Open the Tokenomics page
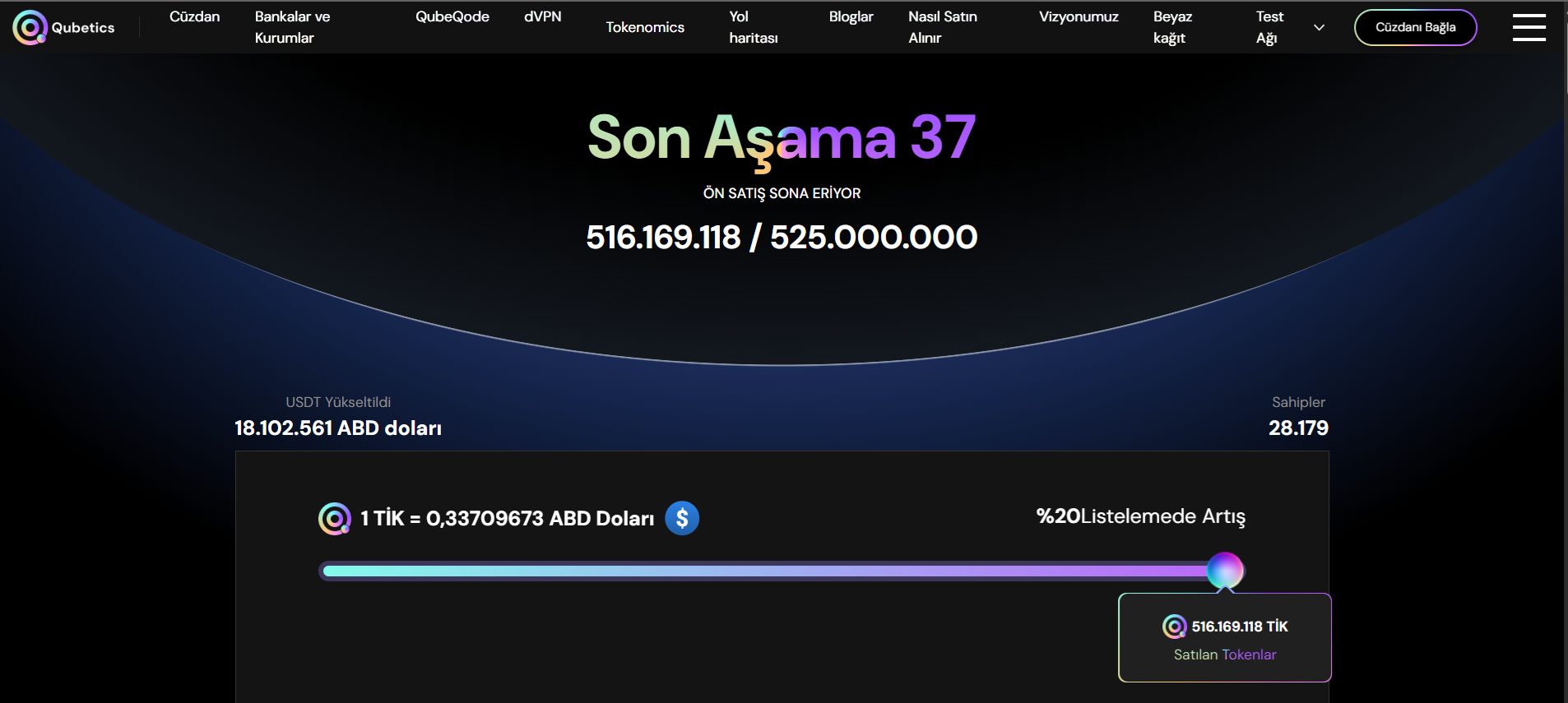Image resolution: width=1568 pixels, height=703 pixels. (645, 27)
